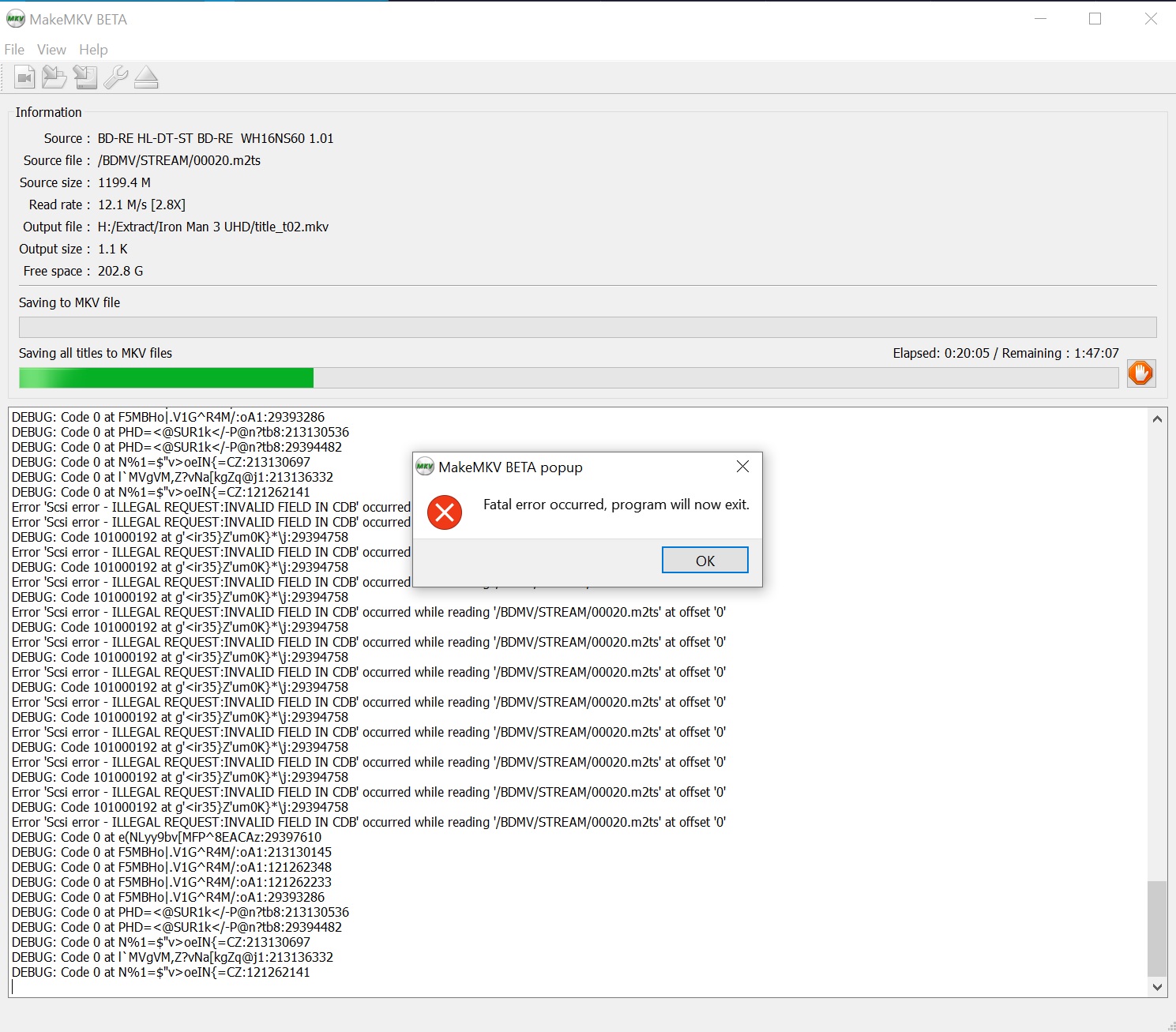Stop the operation with the hand icon
Image resolution: width=1176 pixels, height=1032 pixels.
(x=1140, y=373)
